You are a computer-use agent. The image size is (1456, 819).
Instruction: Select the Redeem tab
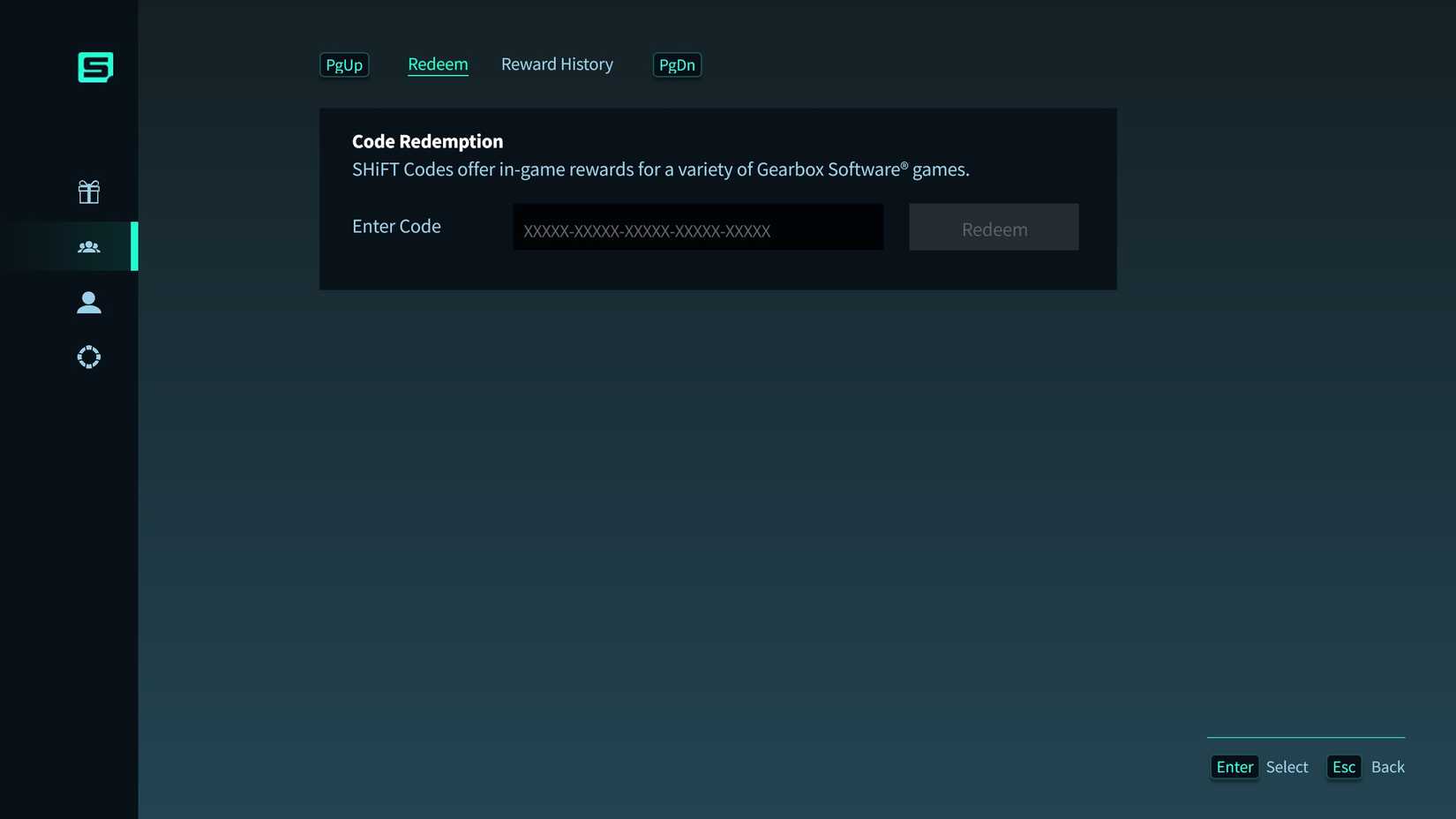pyautogui.click(x=438, y=64)
